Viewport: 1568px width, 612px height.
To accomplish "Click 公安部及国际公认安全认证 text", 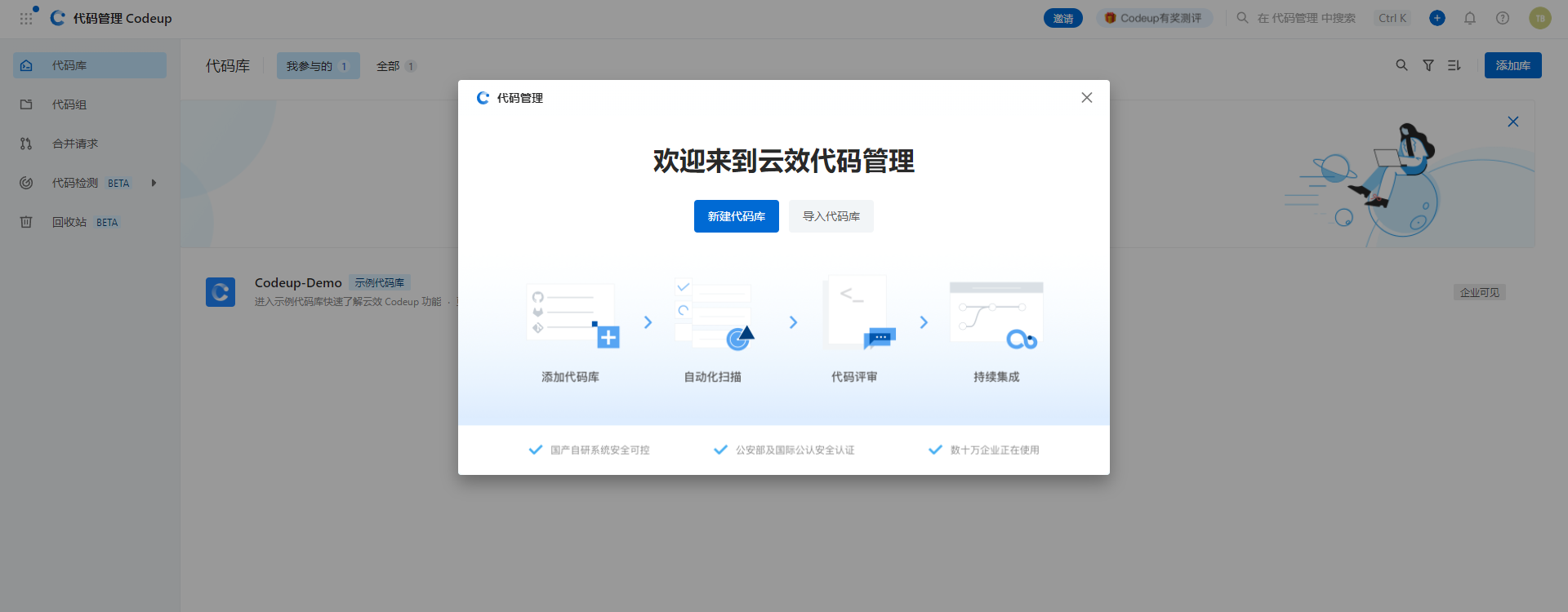I will 795,450.
